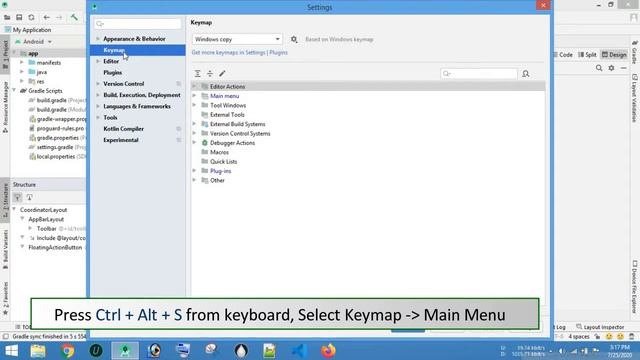640x360 pixels.
Task: Open the Build Variants side tab
Action: (5, 249)
